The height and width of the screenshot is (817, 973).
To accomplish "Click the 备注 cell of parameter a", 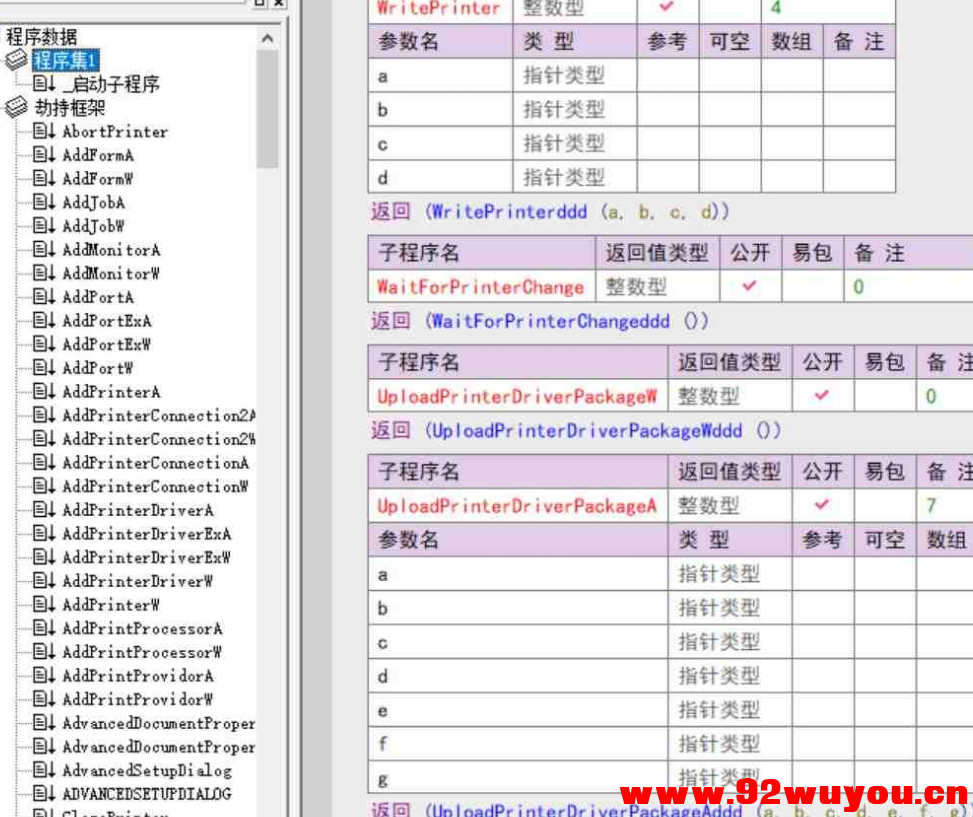I will [x=860, y=75].
